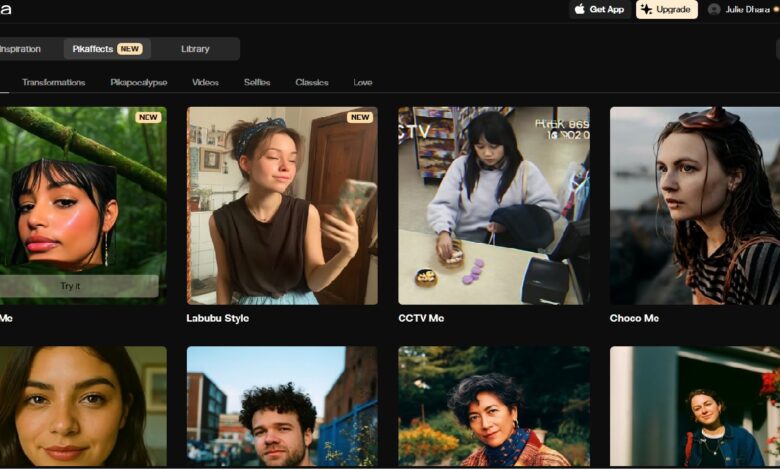Switch to the Inspiration tab
The height and width of the screenshot is (470, 780).
20,49
